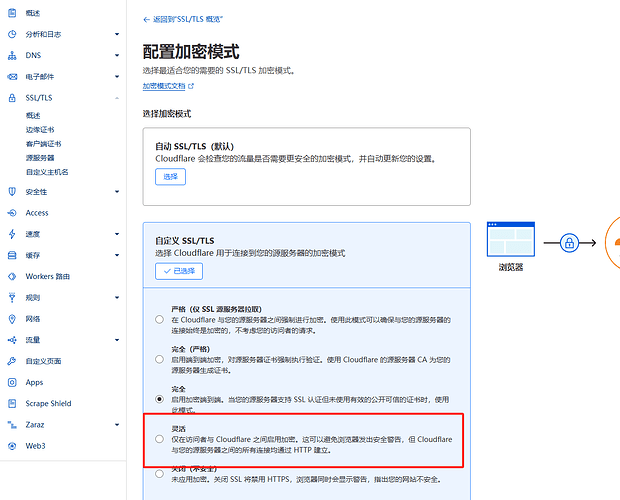Click the Network location pin icon

coord(12,319)
